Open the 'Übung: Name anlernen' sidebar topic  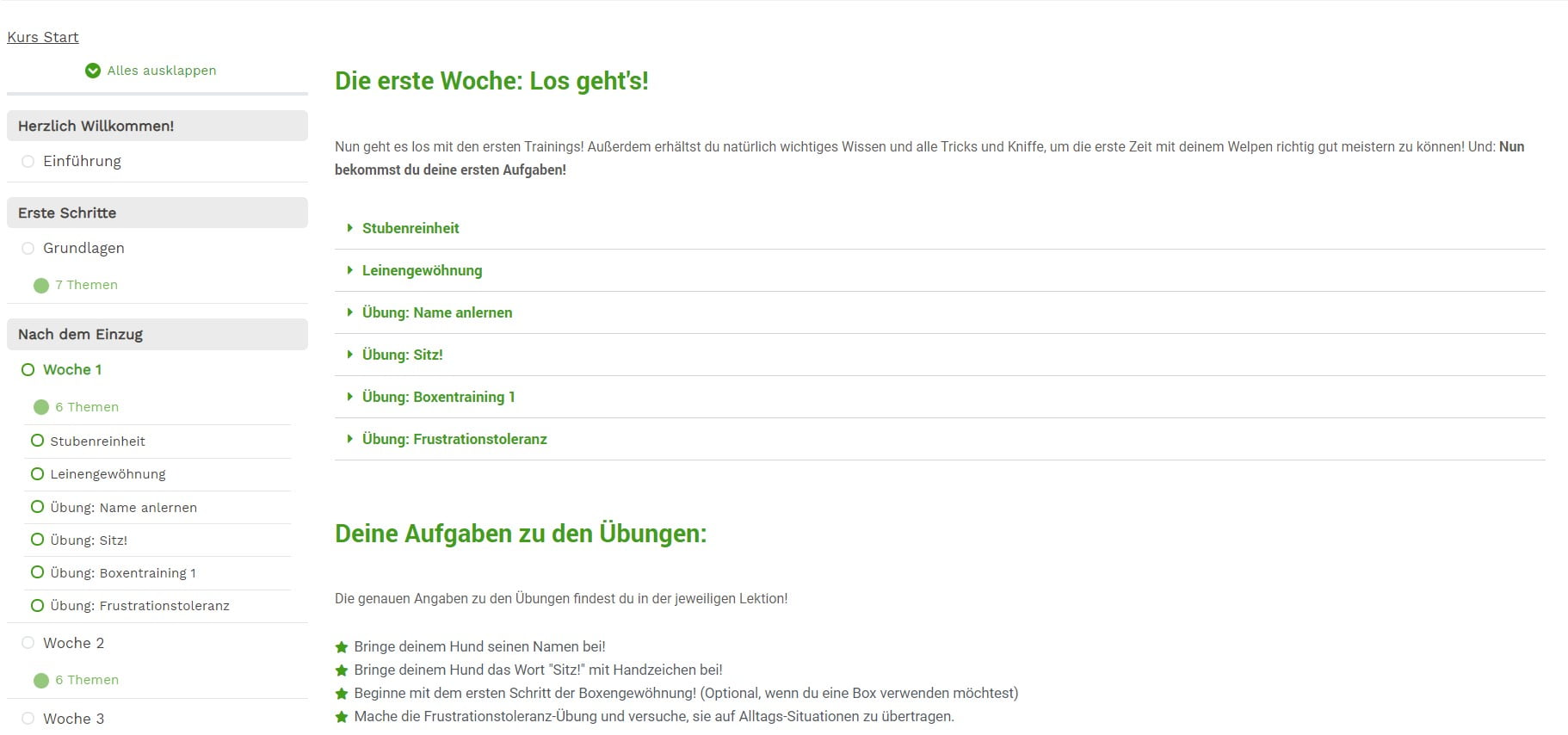(123, 508)
